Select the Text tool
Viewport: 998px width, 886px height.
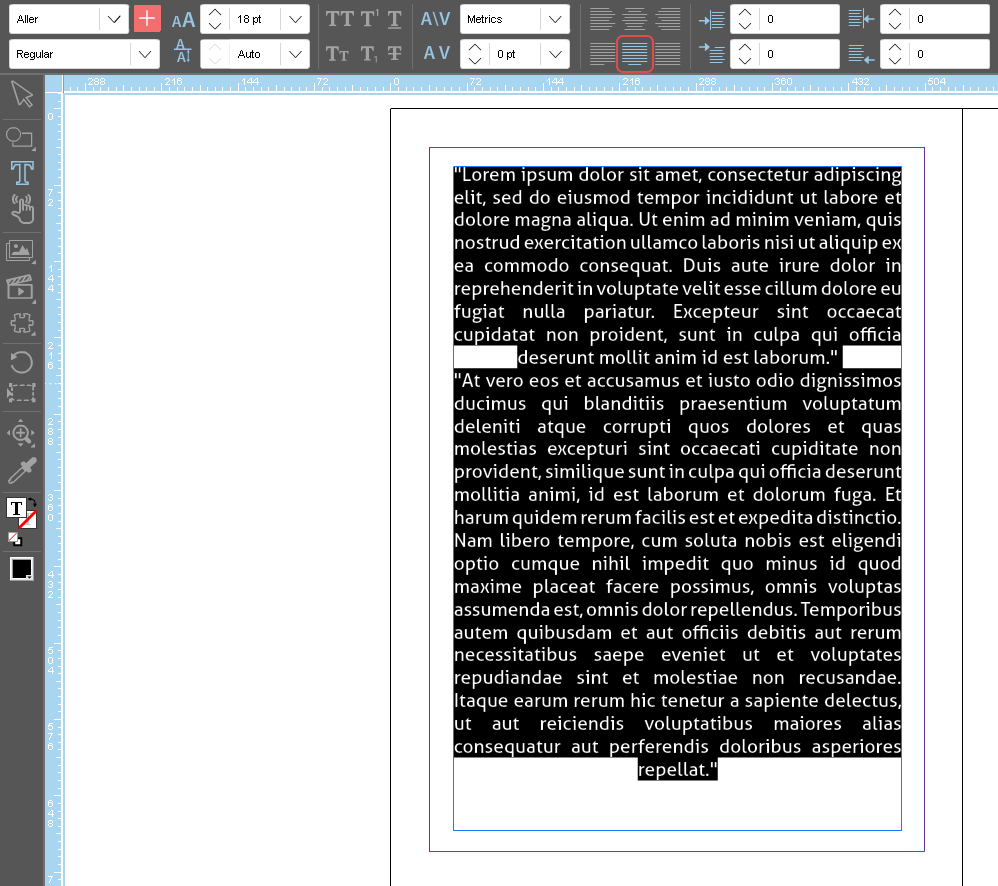[21, 172]
